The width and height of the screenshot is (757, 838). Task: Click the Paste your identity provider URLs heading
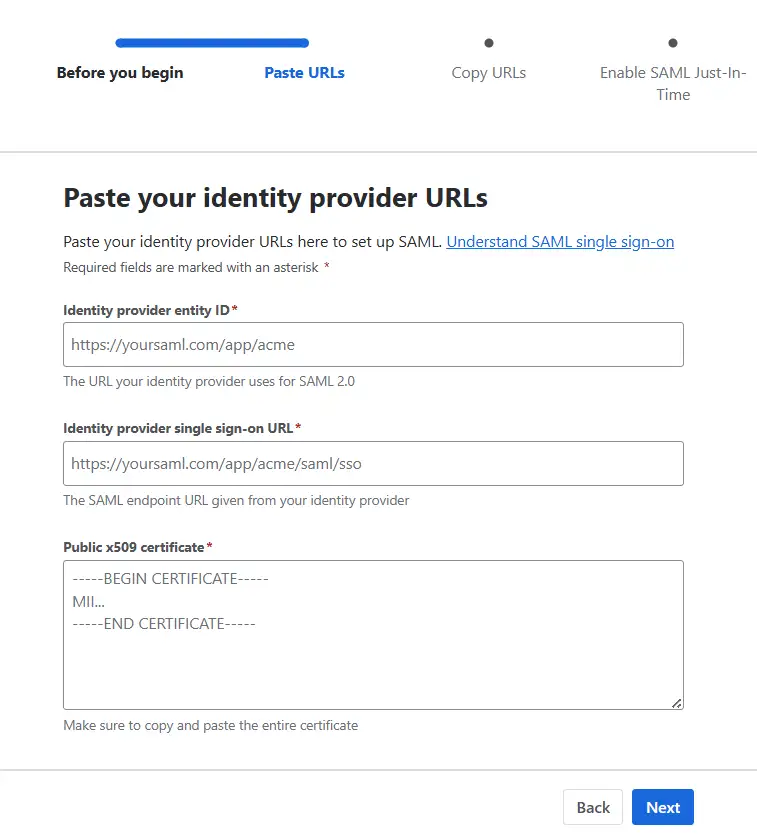275,197
